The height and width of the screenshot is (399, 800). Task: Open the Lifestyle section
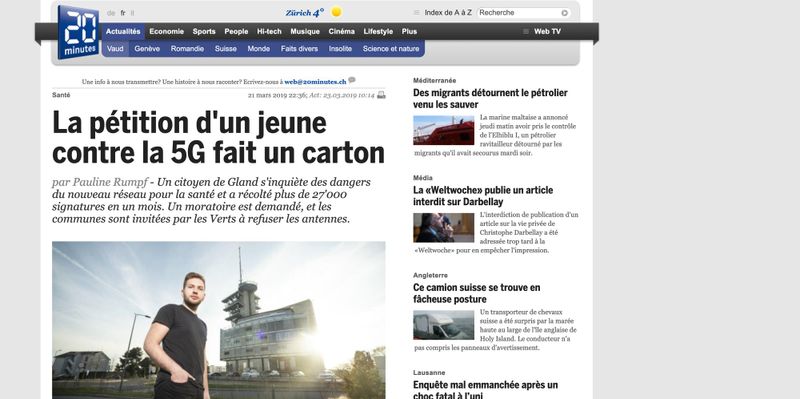(x=378, y=32)
